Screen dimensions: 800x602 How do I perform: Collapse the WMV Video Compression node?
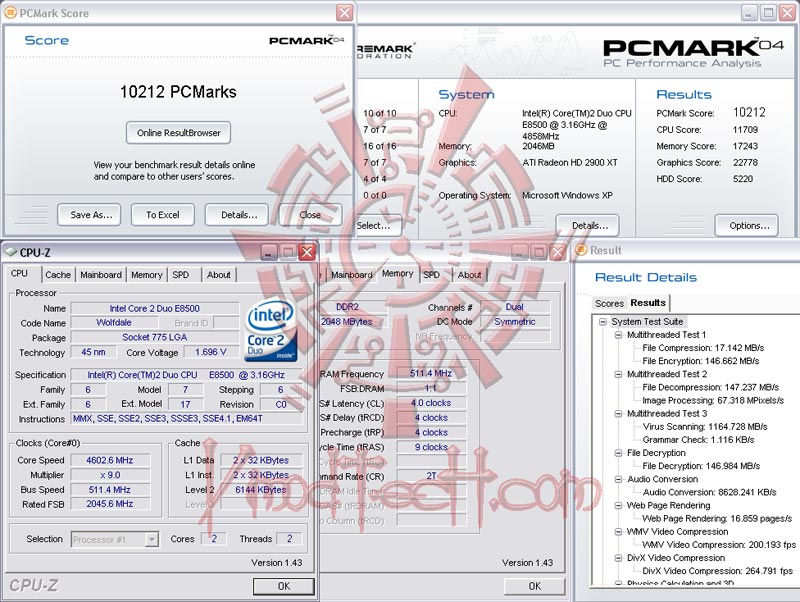[618, 532]
